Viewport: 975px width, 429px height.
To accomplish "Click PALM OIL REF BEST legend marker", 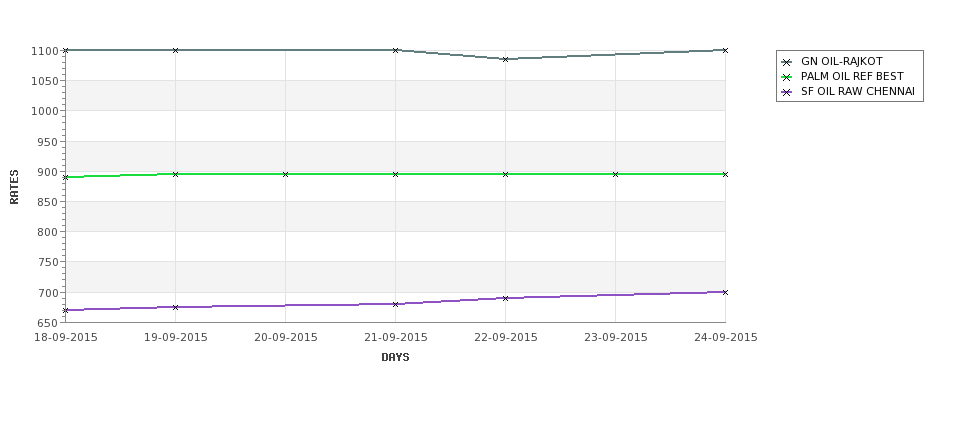I will pos(787,77).
